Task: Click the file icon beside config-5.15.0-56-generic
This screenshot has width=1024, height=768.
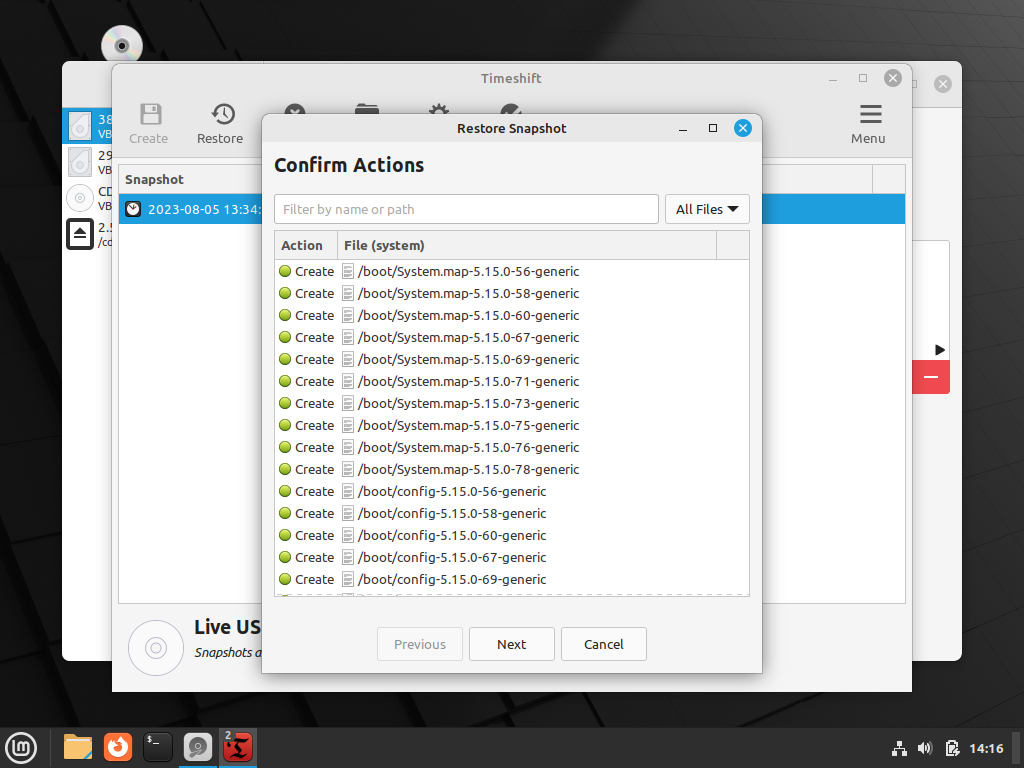Action: point(348,492)
